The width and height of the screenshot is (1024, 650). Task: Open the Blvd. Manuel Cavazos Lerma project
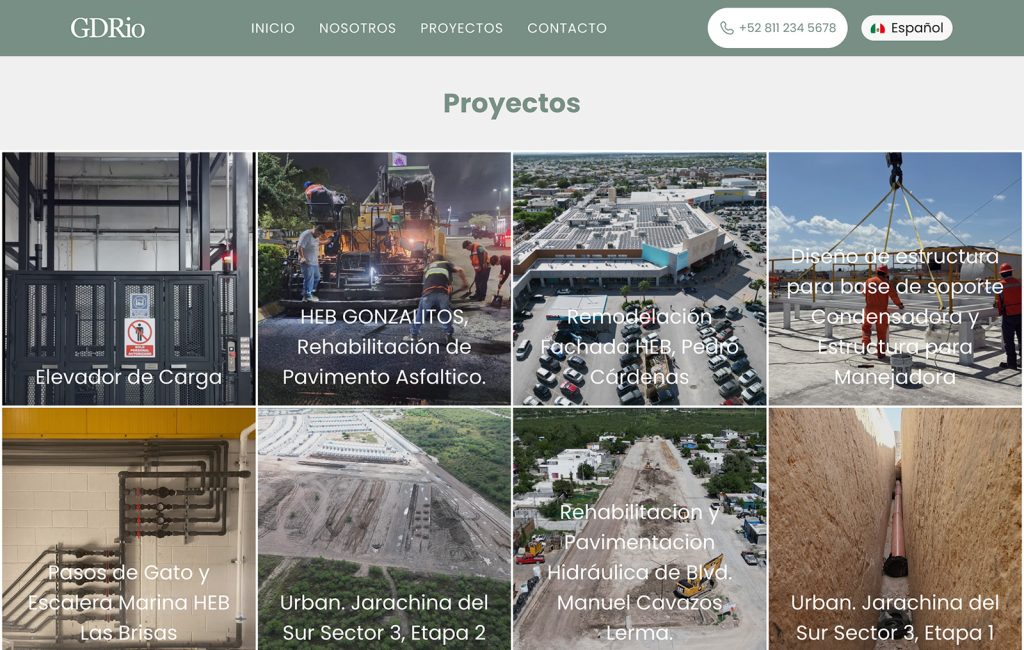point(639,530)
